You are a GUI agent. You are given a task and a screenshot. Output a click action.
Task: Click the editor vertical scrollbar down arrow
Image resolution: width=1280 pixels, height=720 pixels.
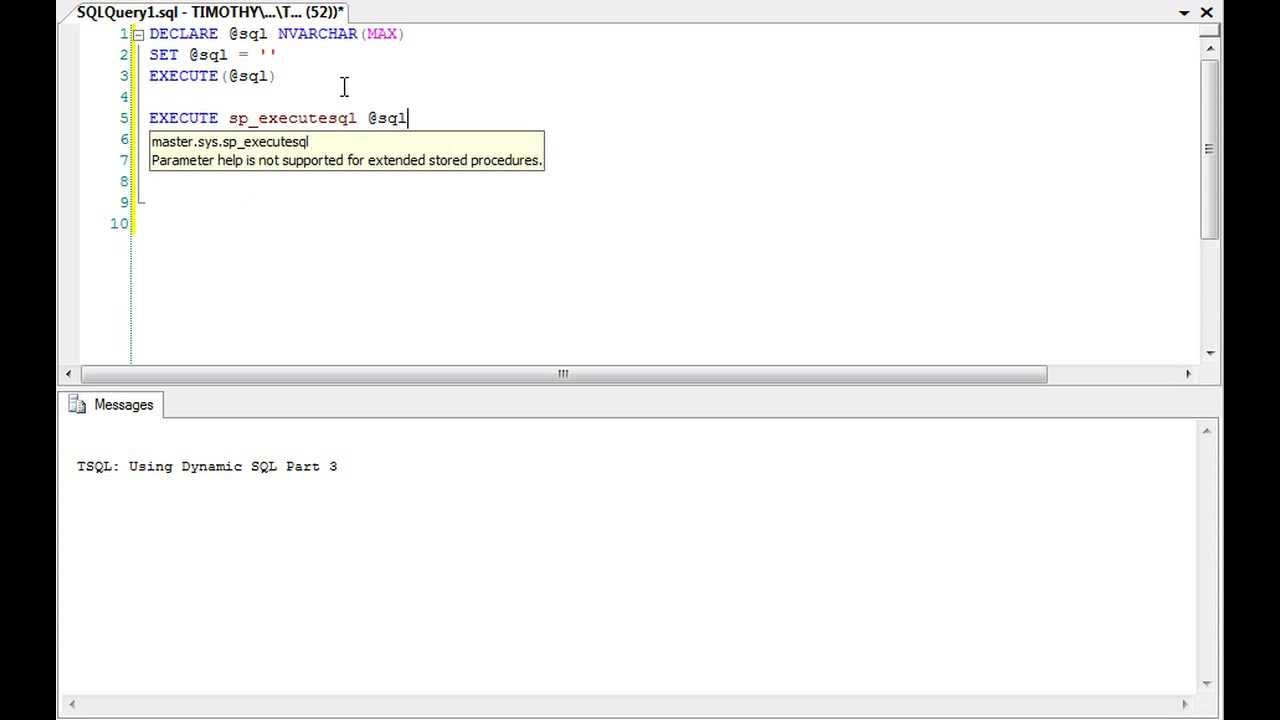point(1210,353)
